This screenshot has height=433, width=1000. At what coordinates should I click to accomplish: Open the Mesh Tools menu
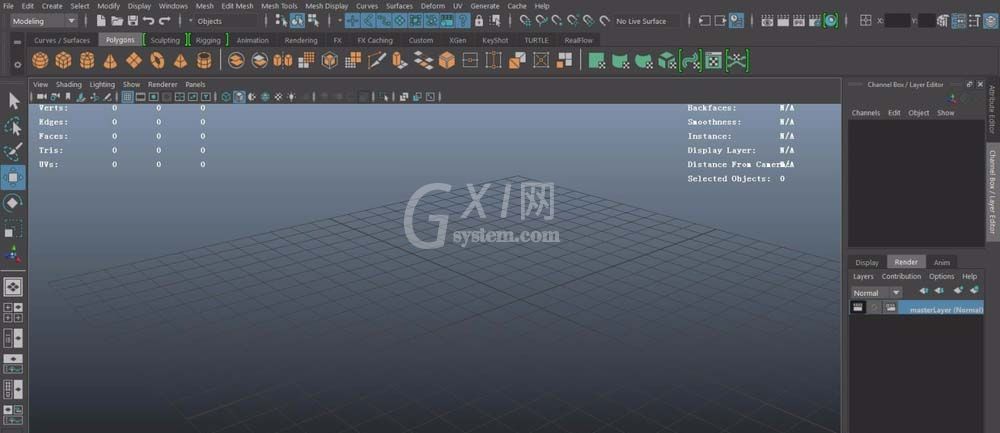coord(279,6)
